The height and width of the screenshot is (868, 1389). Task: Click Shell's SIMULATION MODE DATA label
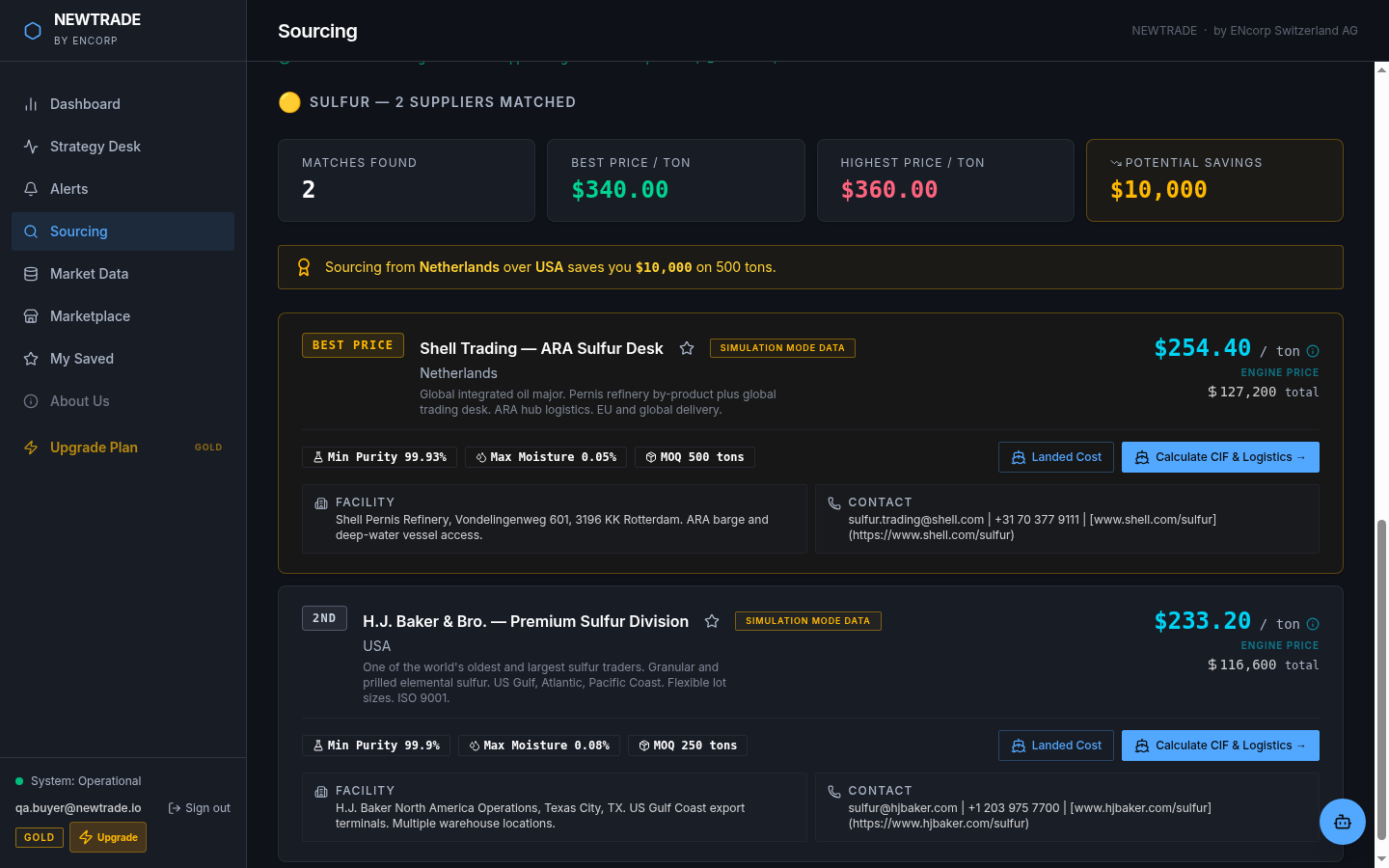coord(782,348)
